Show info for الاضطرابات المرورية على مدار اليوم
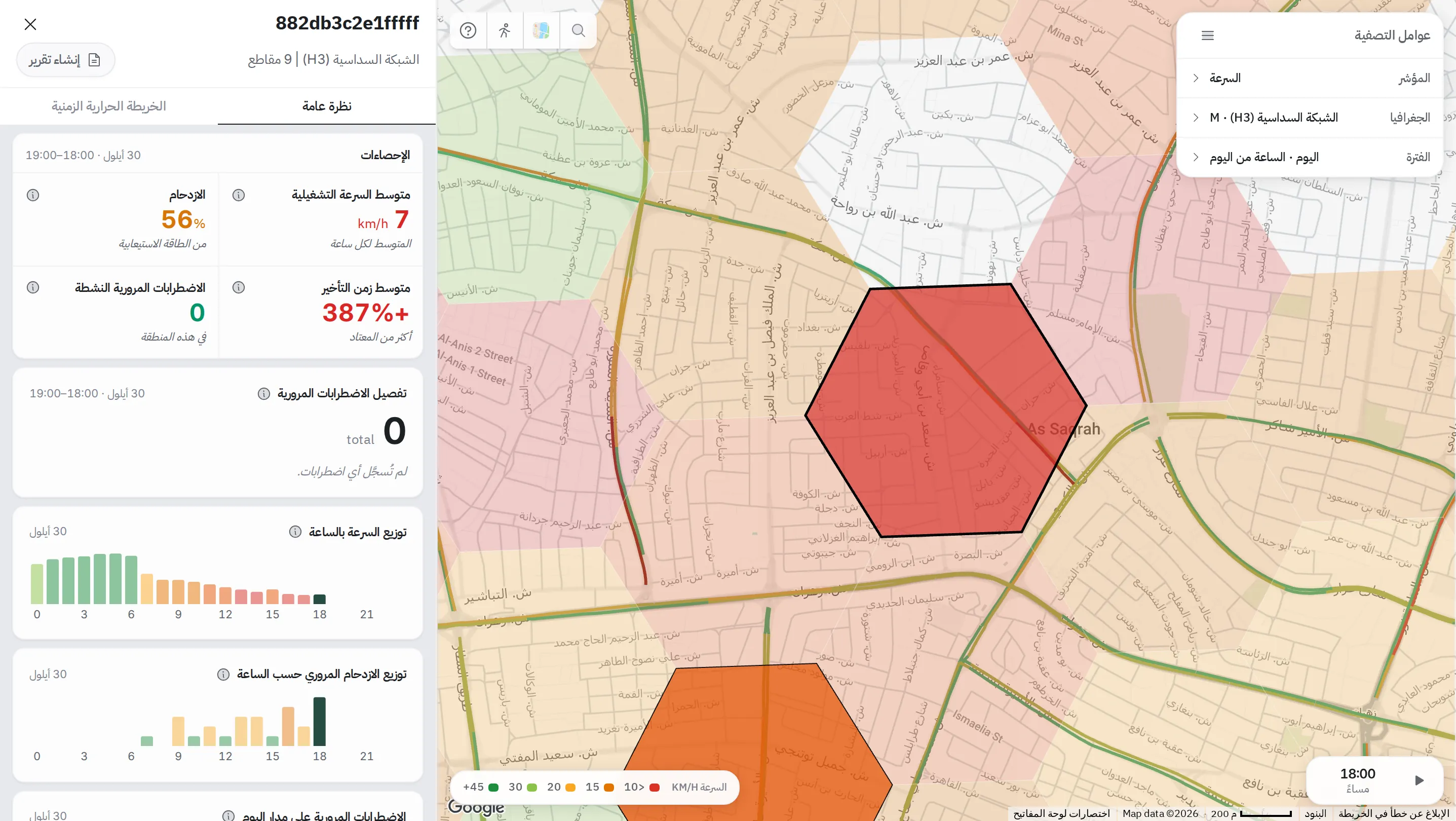Image resolution: width=1456 pixels, height=821 pixels. [x=228, y=816]
